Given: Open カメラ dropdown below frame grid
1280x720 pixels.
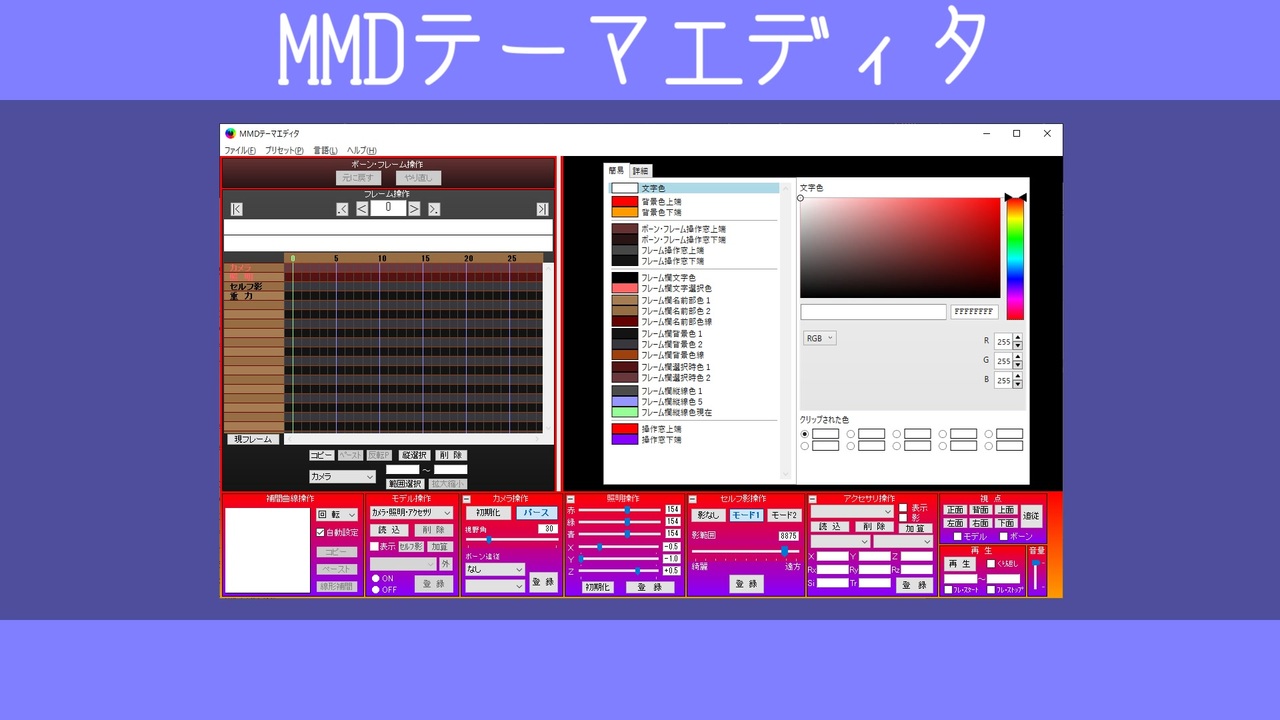Looking at the screenshot, I should (x=342, y=477).
